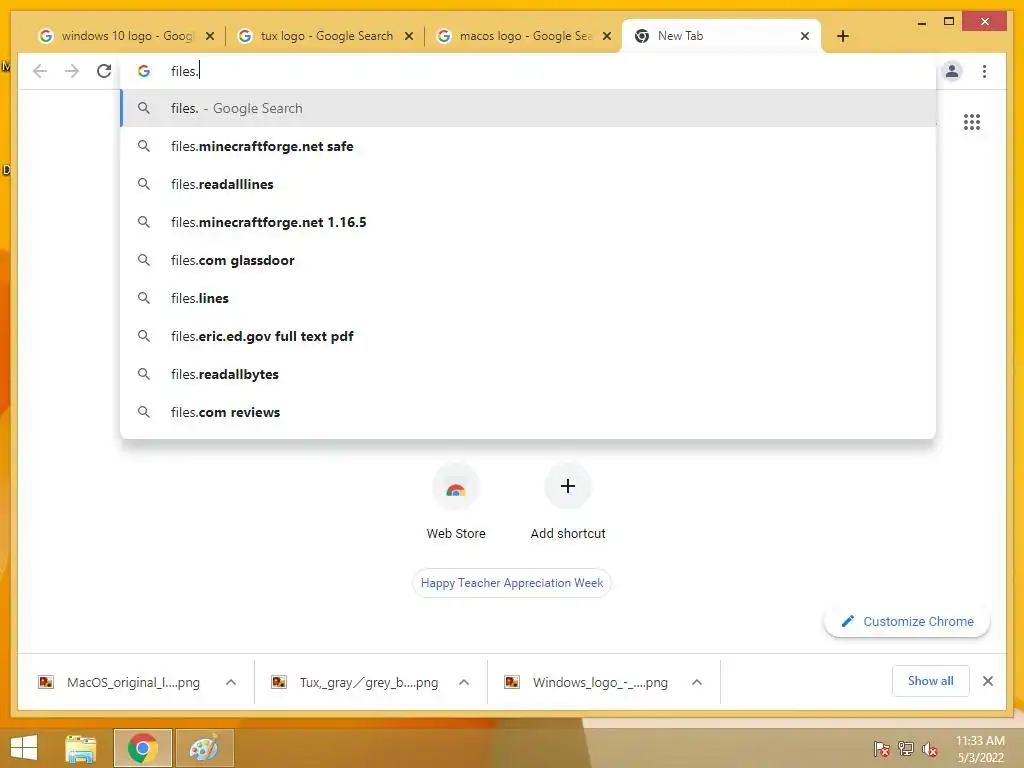Viewport: 1024px width, 768px height.
Task: Pick the files.lines suggestion
Action: click(528, 298)
